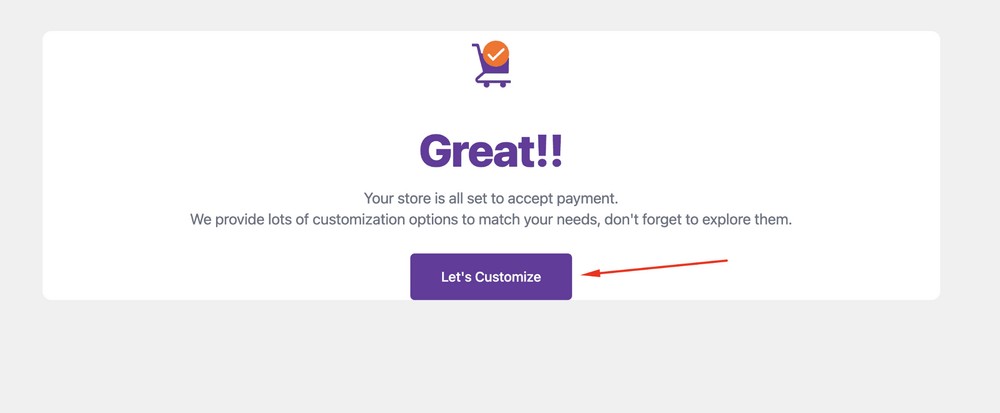Click the exclamation marks in the heading

pos(550,150)
